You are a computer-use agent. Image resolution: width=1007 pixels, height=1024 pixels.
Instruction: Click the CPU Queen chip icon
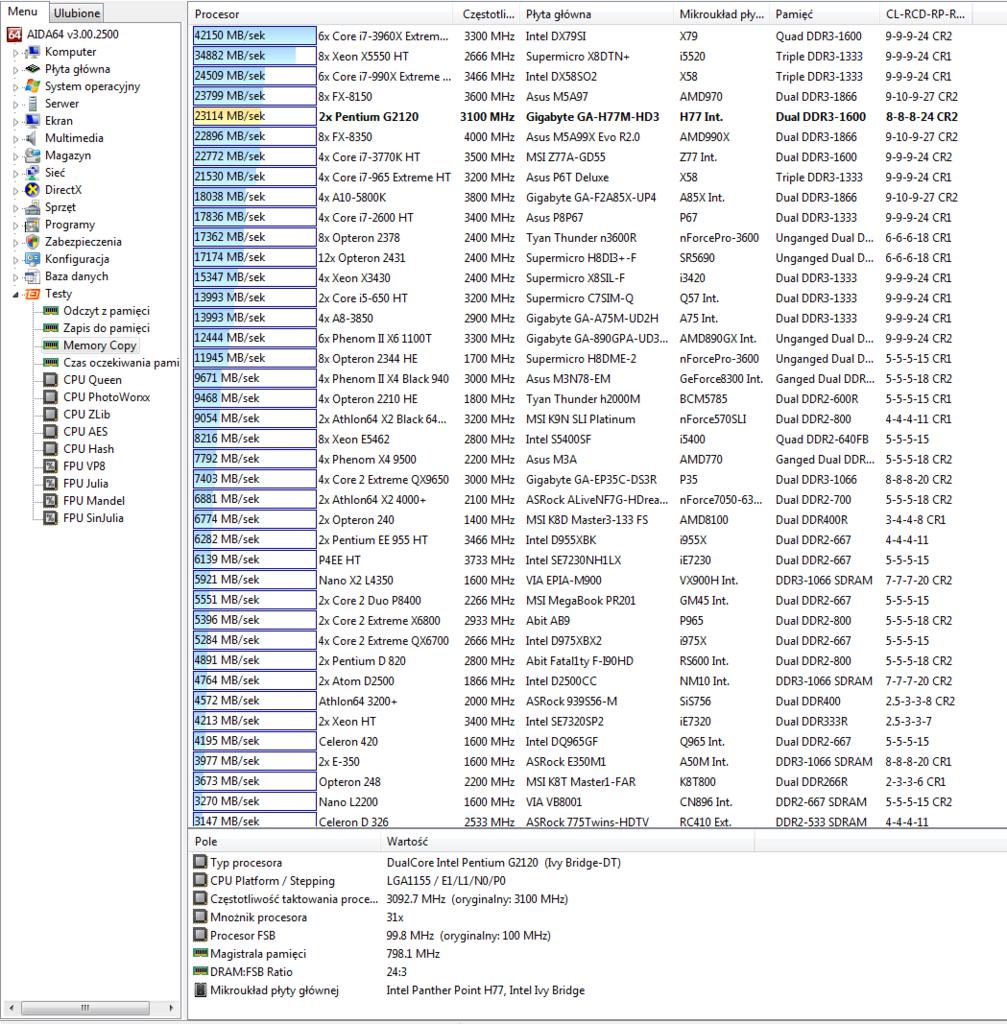point(50,379)
